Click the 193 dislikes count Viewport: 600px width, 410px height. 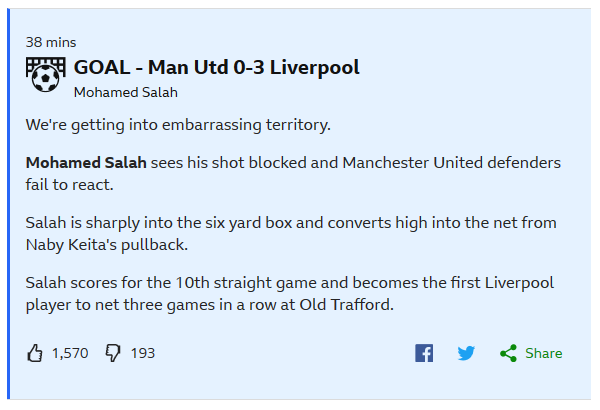143,353
